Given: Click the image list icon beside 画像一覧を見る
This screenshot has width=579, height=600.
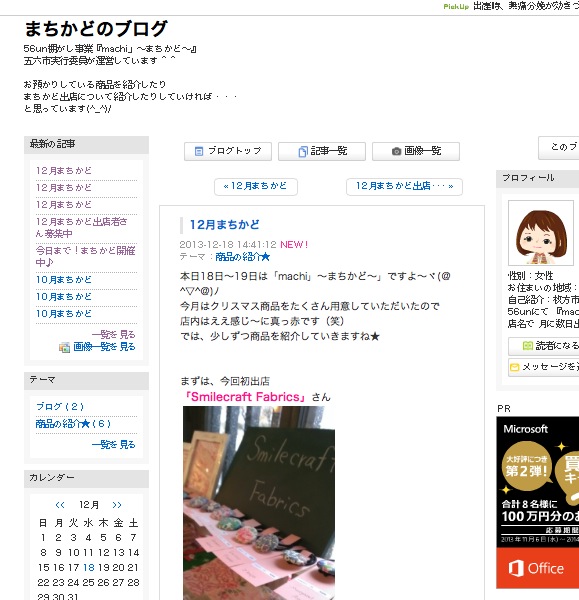Looking at the screenshot, I should [x=64, y=347].
